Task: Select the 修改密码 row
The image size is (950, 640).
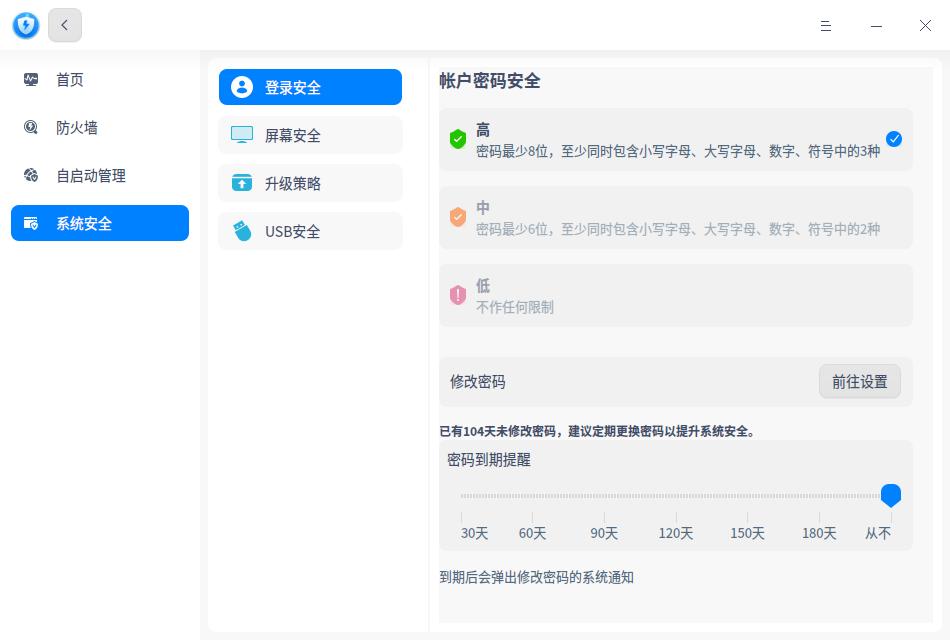Action: tap(478, 381)
